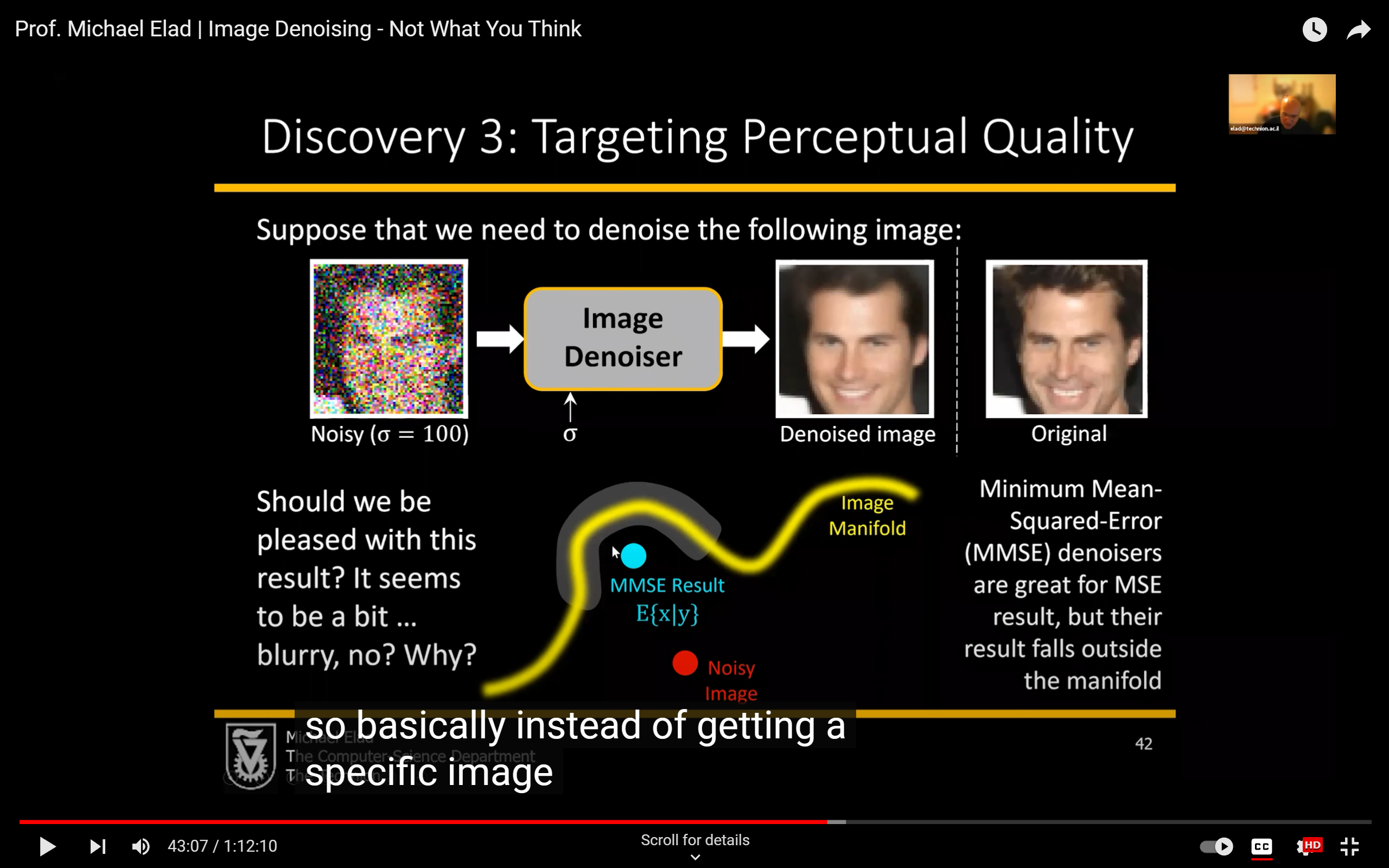Click the Watch Later clock icon
The image size is (1389, 868).
[1314, 29]
